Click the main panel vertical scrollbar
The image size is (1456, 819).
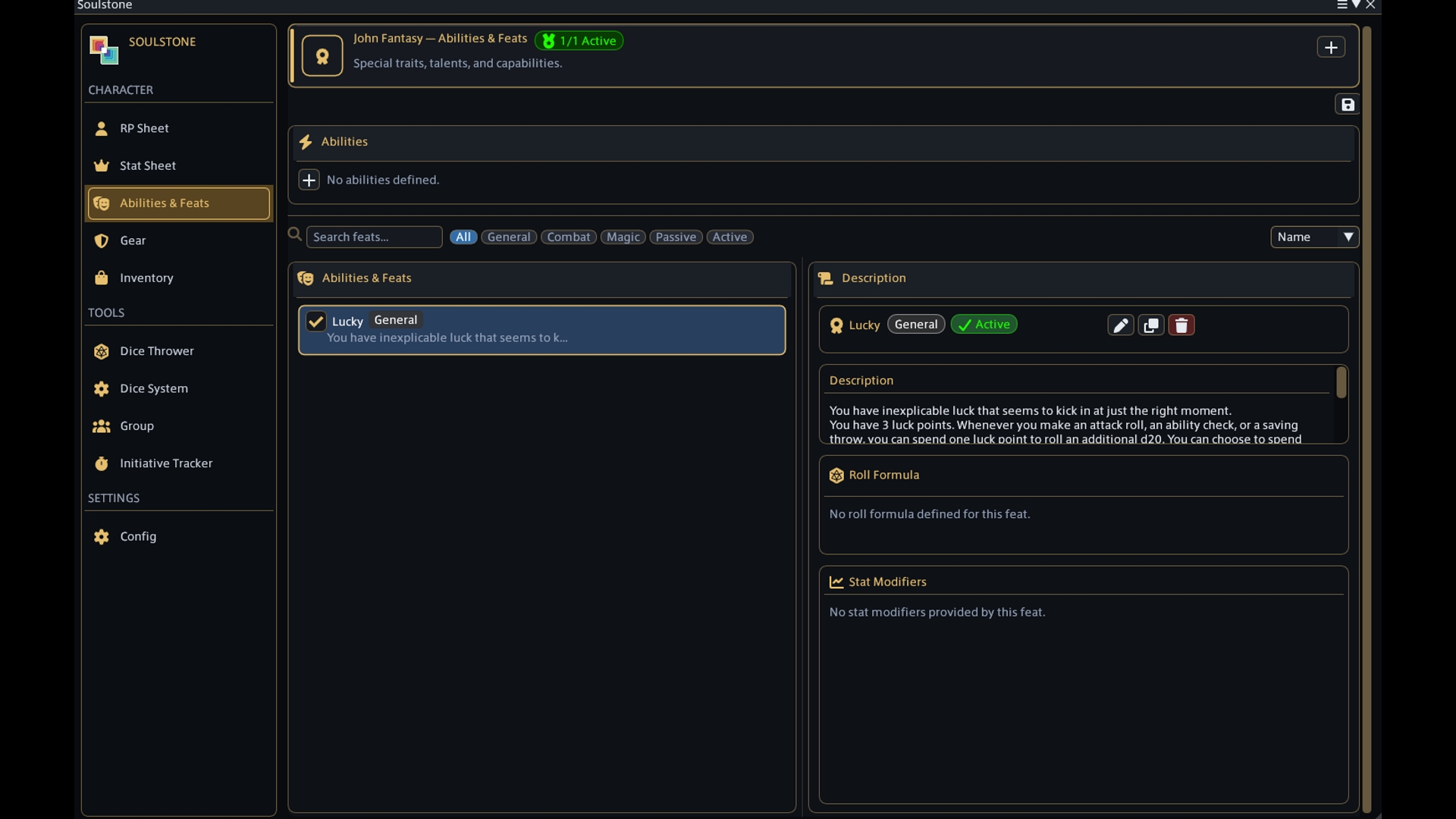pos(1367,419)
